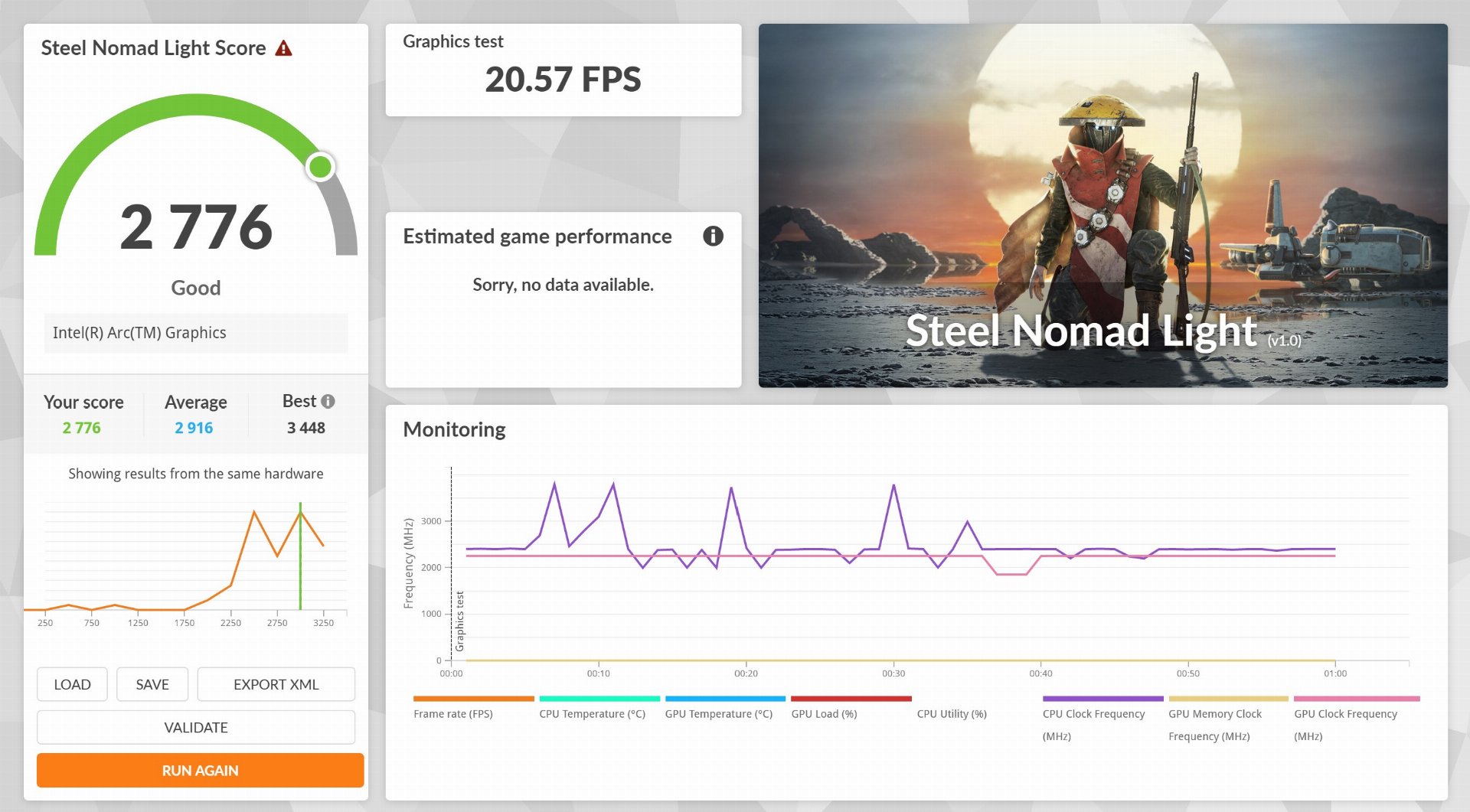Click the pink GPU Clock Frequency color bar

pyautogui.click(x=1357, y=699)
